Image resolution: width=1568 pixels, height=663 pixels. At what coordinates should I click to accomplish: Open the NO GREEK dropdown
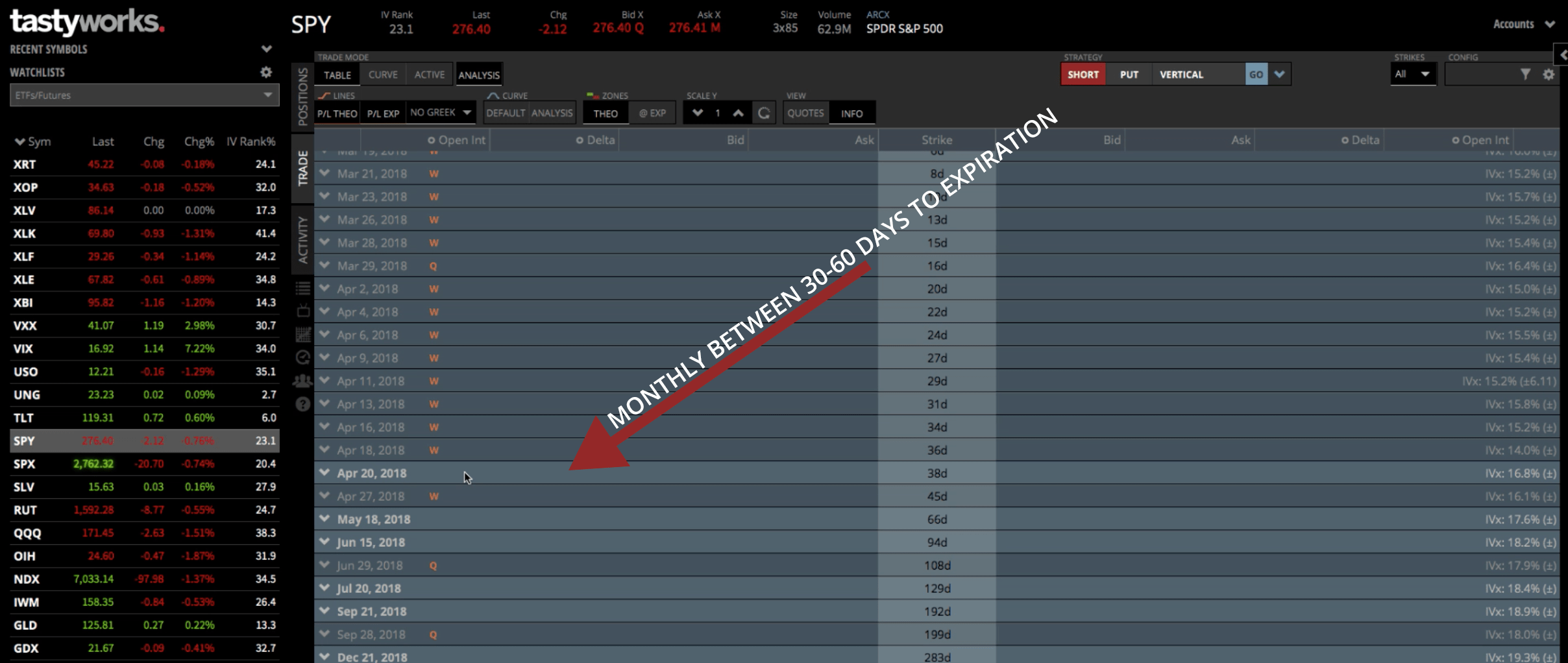441,113
